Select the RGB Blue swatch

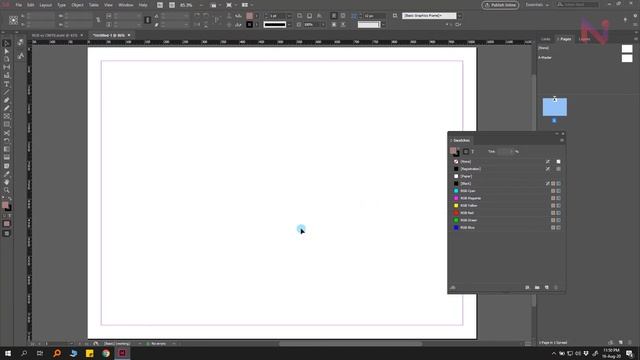507,228
